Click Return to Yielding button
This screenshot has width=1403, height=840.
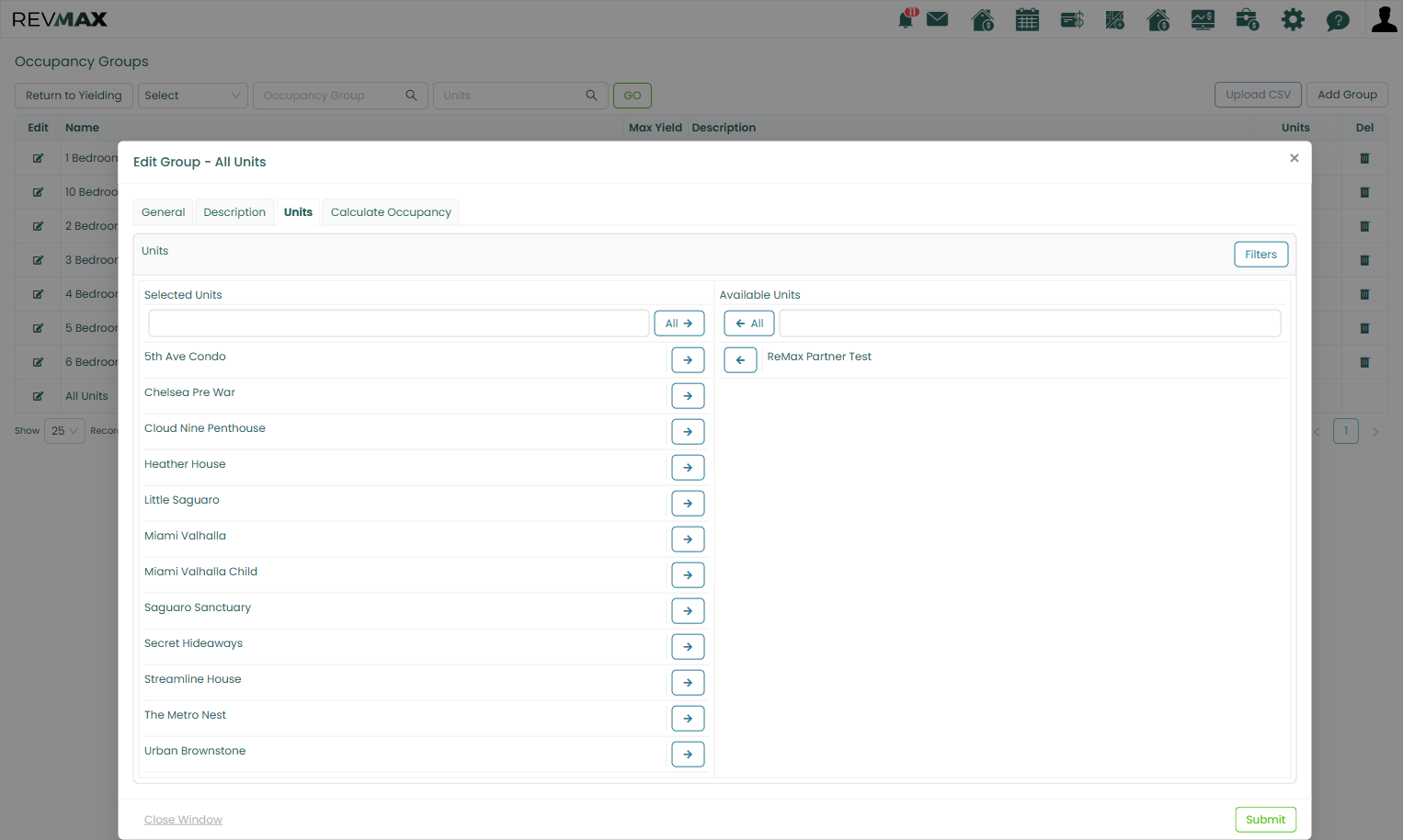pos(74,96)
